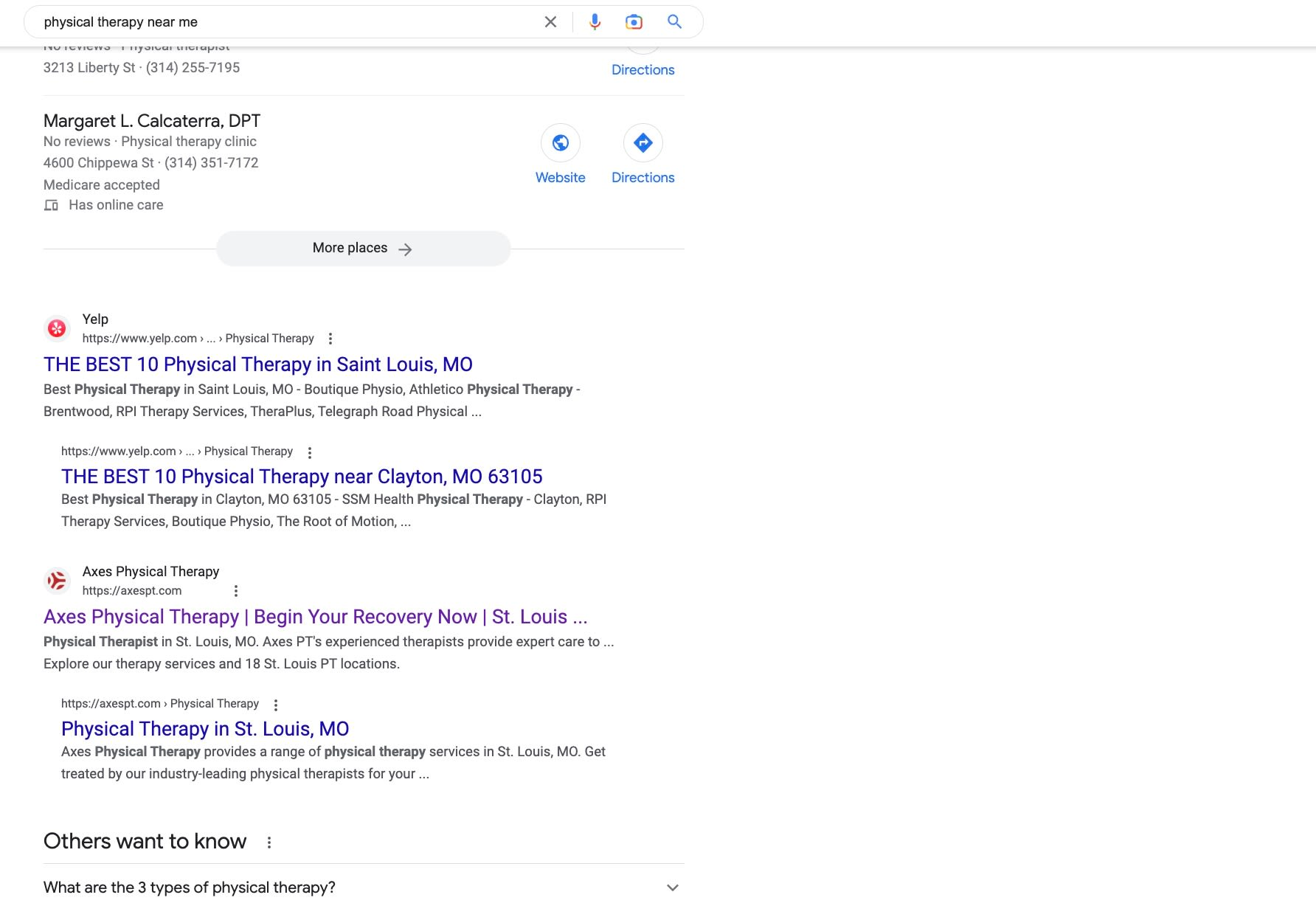Click Directions arrow icon for Margaret L. Calcaterra
Screen dimensions: 1316x906
643,142
